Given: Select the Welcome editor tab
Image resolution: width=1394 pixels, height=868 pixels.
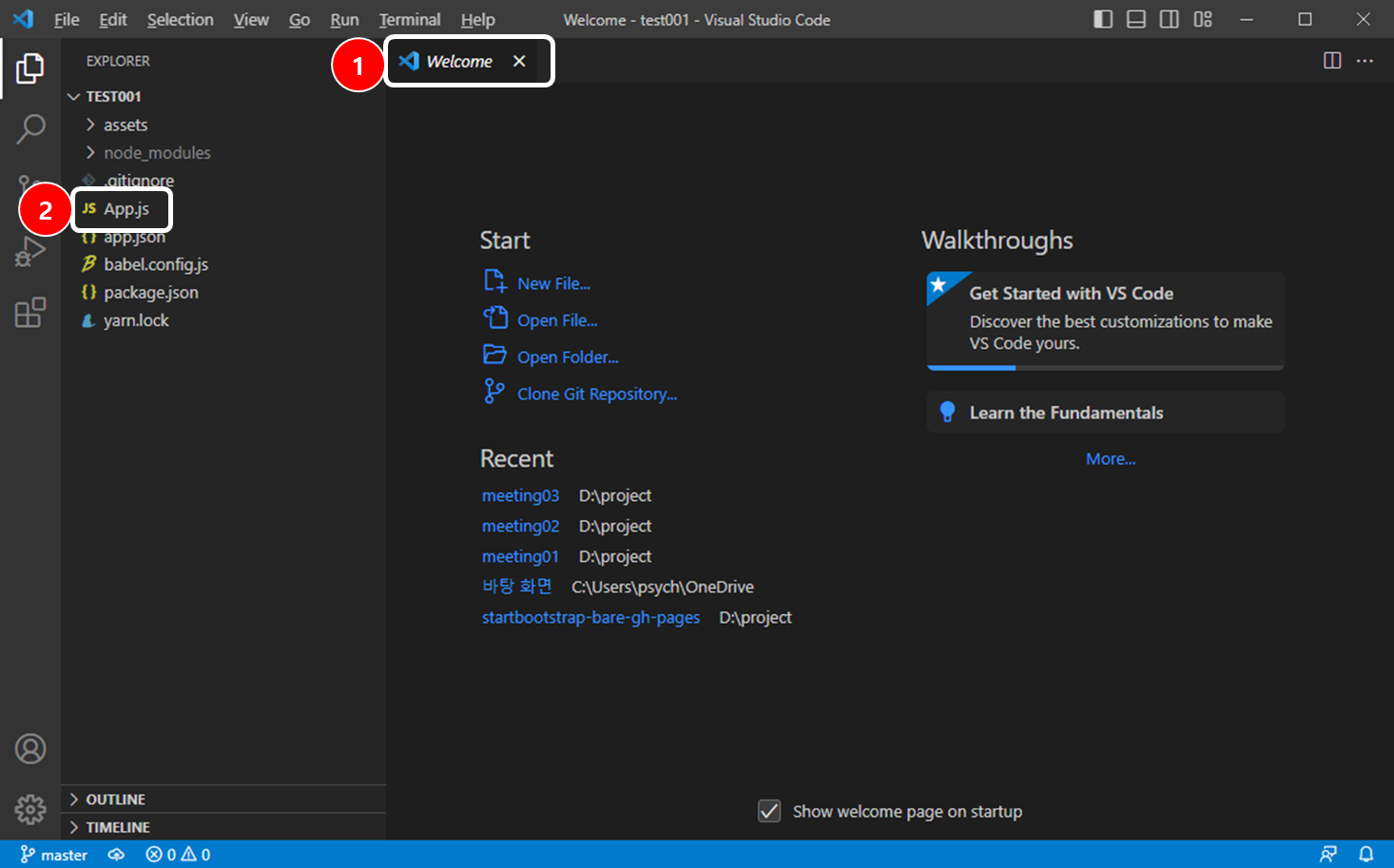Looking at the screenshot, I should (461, 61).
